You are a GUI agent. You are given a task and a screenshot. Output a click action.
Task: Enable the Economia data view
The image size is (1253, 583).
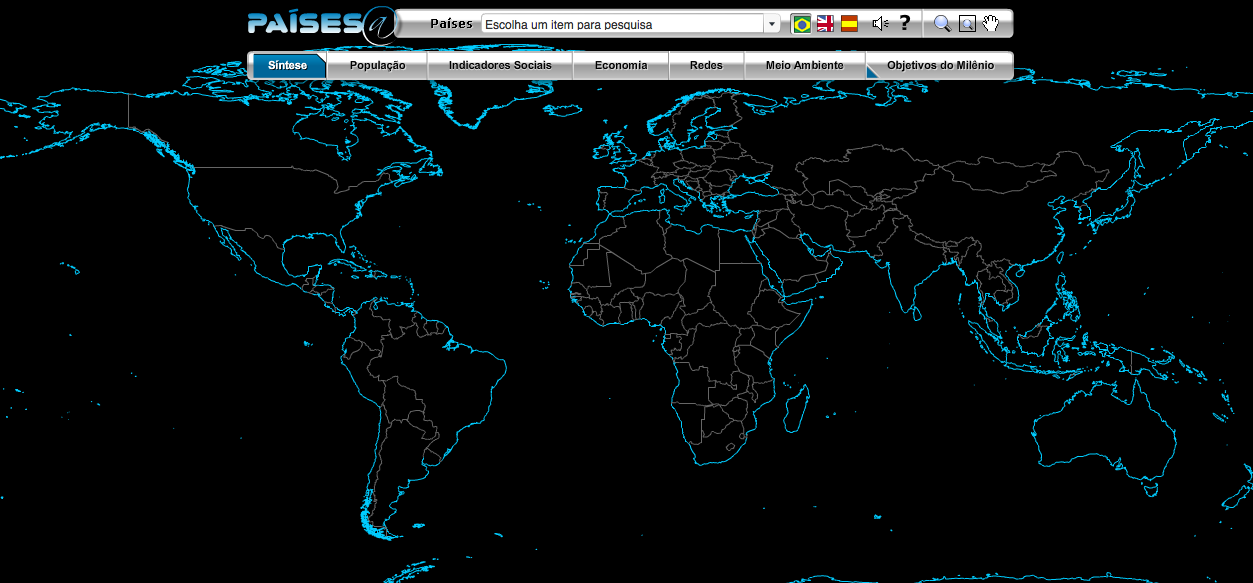pos(620,64)
